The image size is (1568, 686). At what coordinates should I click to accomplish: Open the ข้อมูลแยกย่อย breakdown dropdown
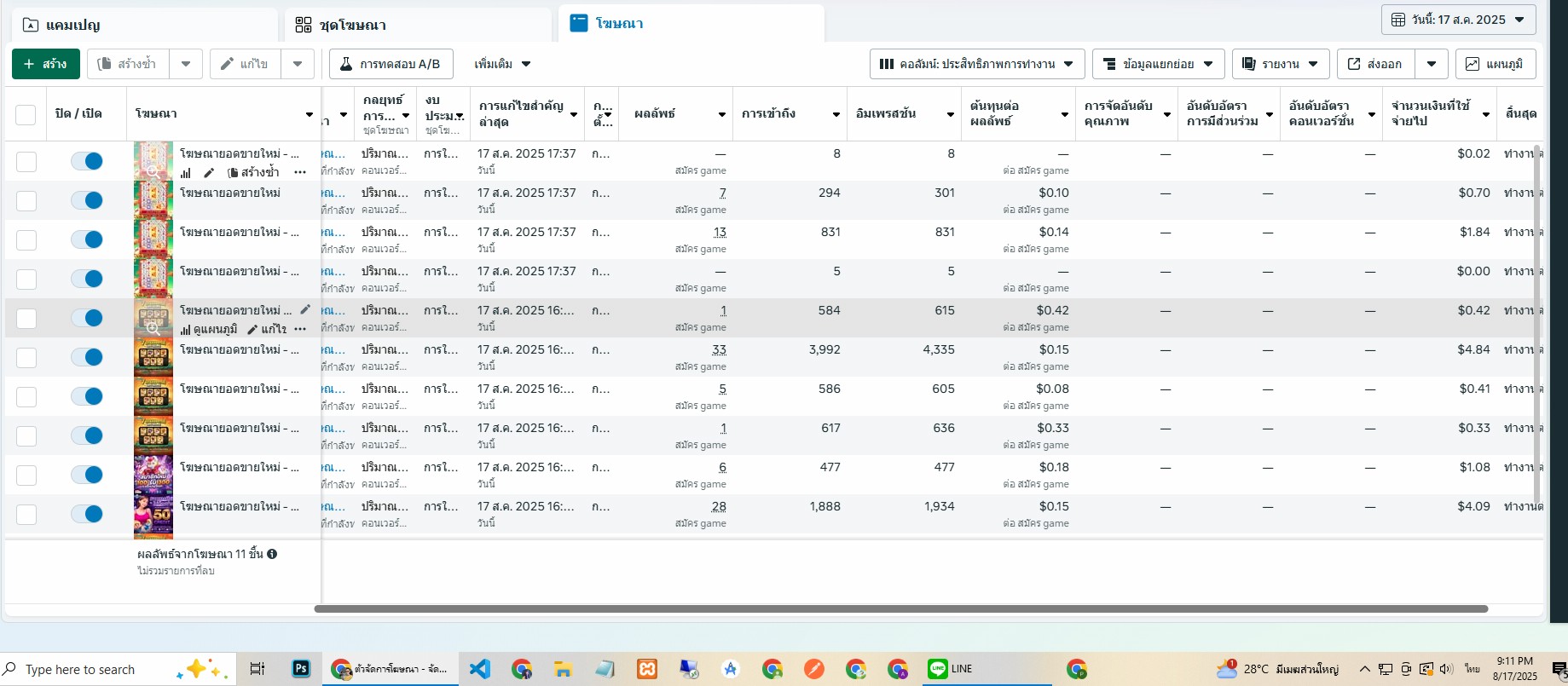(1158, 64)
